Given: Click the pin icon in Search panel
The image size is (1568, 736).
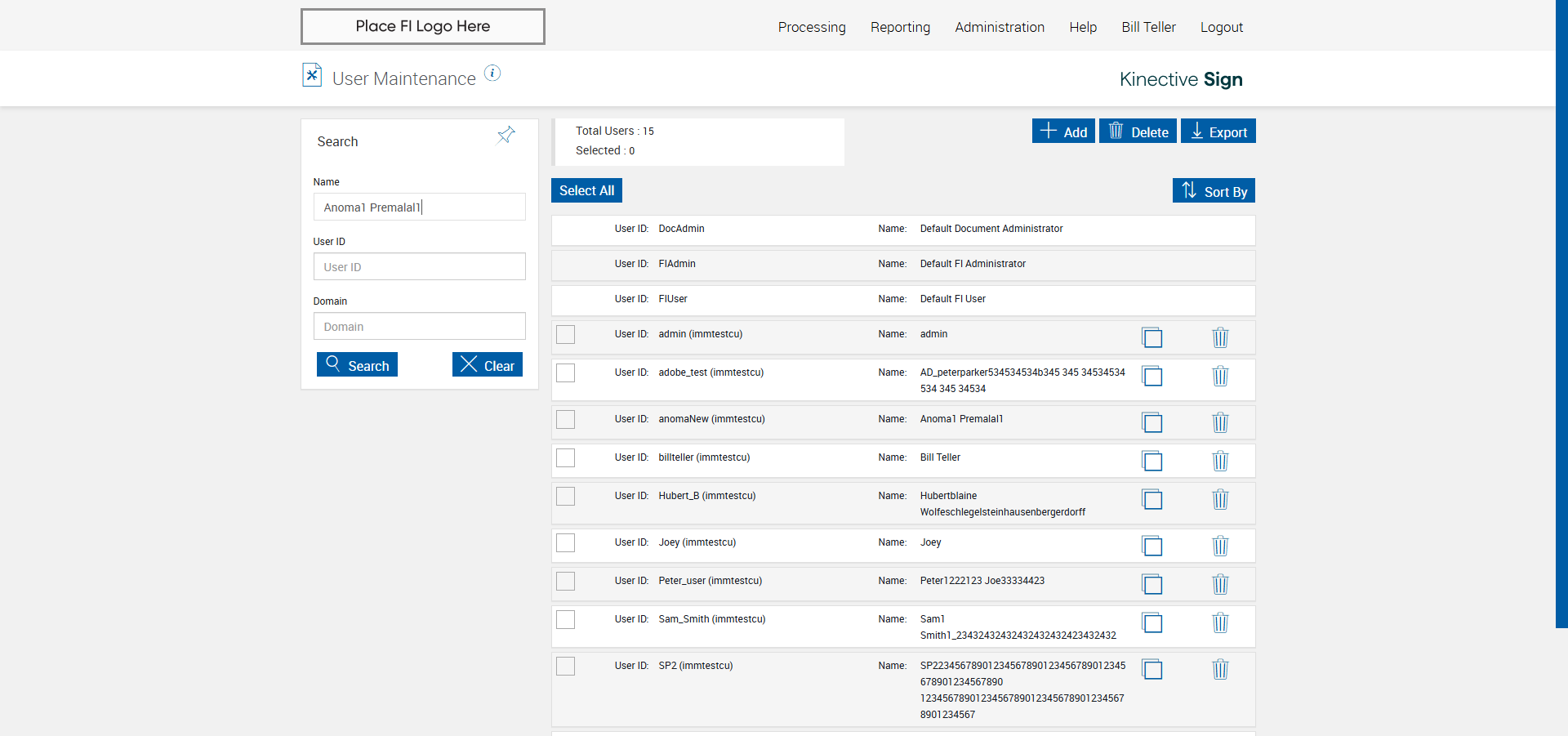Looking at the screenshot, I should (506, 135).
